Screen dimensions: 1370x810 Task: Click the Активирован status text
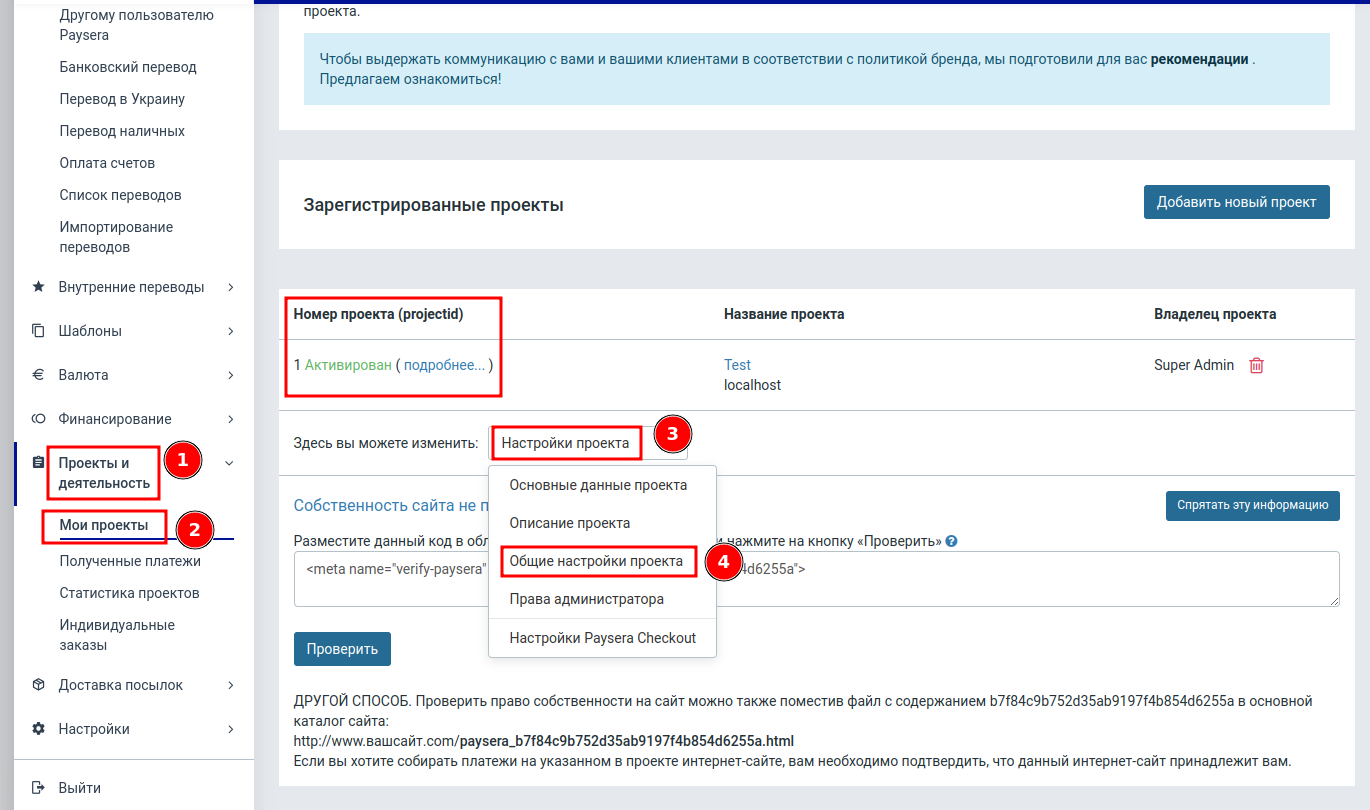(348, 365)
